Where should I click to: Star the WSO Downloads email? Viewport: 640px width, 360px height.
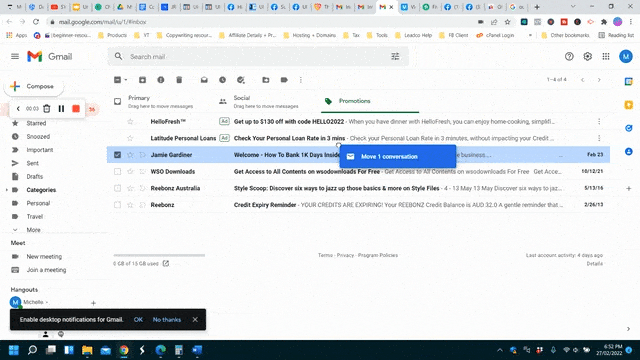tap(130, 171)
